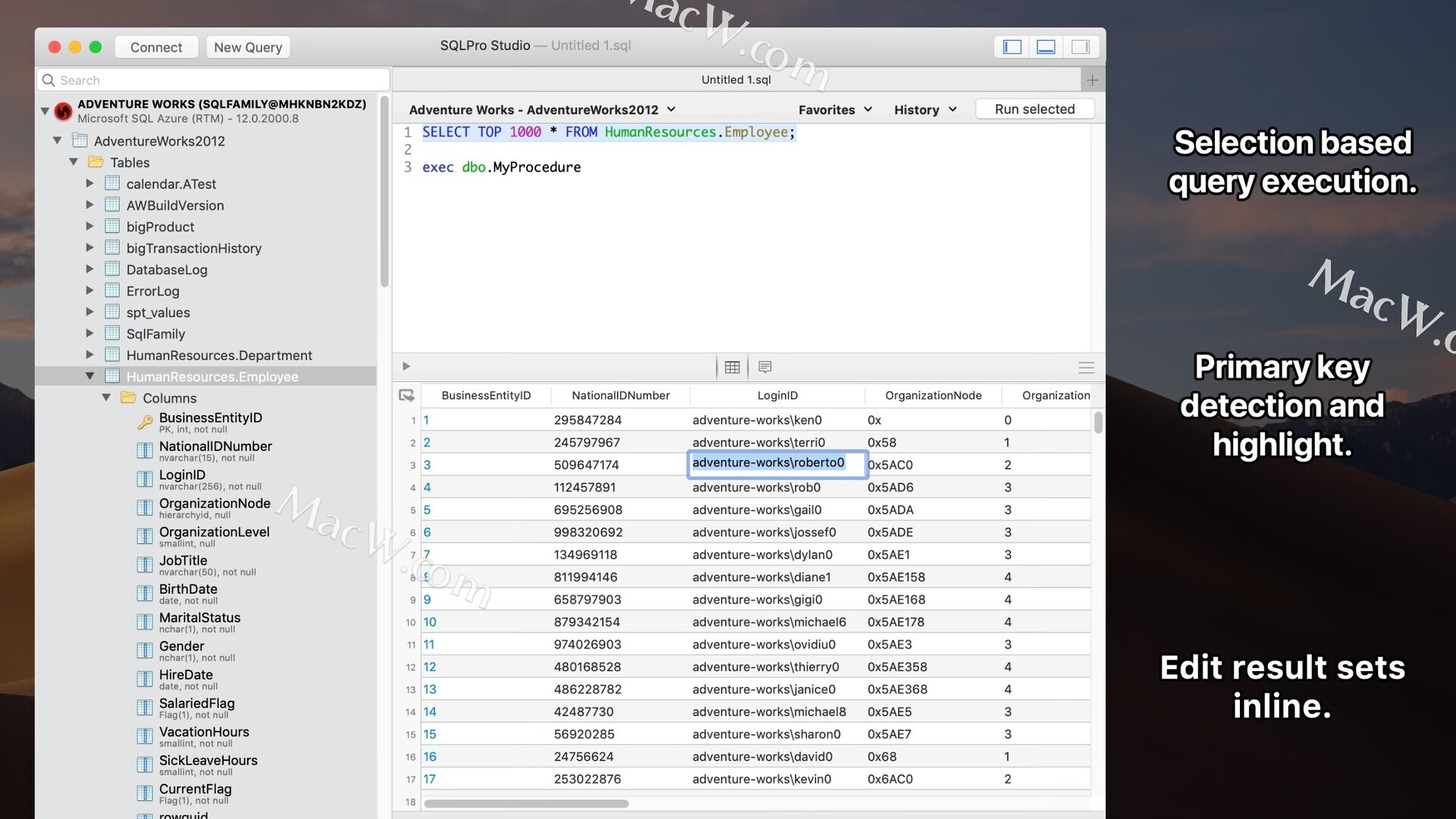Image resolution: width=1456 pixels, height=819 pixels.
Task: Click the Run selected button
Action: tap(1034, 109)
